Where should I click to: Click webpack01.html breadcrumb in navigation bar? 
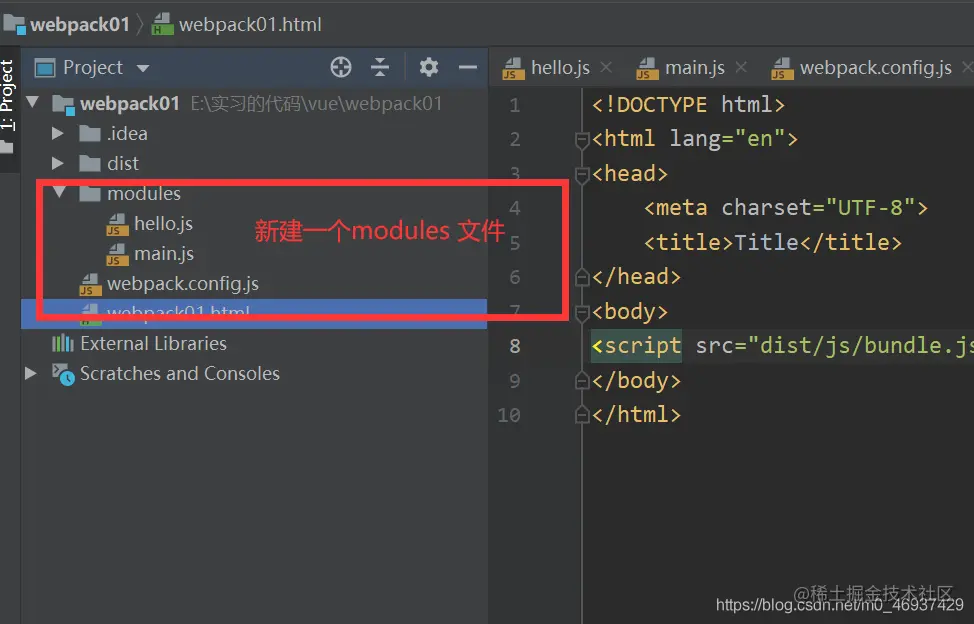point(250,25)
